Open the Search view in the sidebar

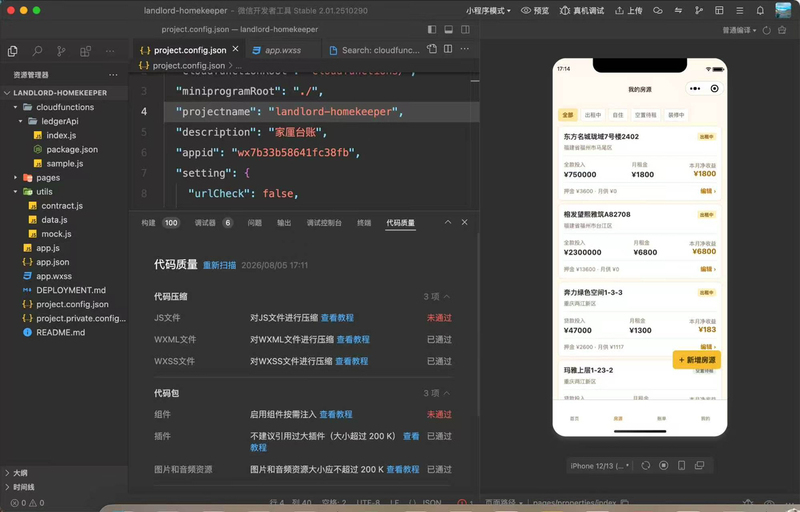[x=37, y=51]
